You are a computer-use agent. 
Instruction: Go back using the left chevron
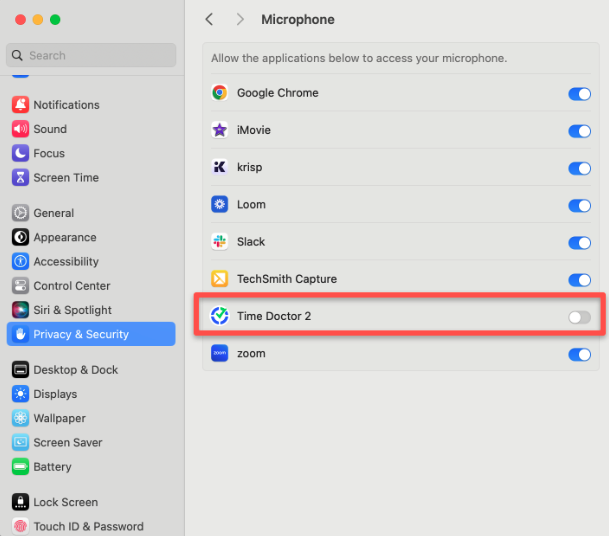209,20
